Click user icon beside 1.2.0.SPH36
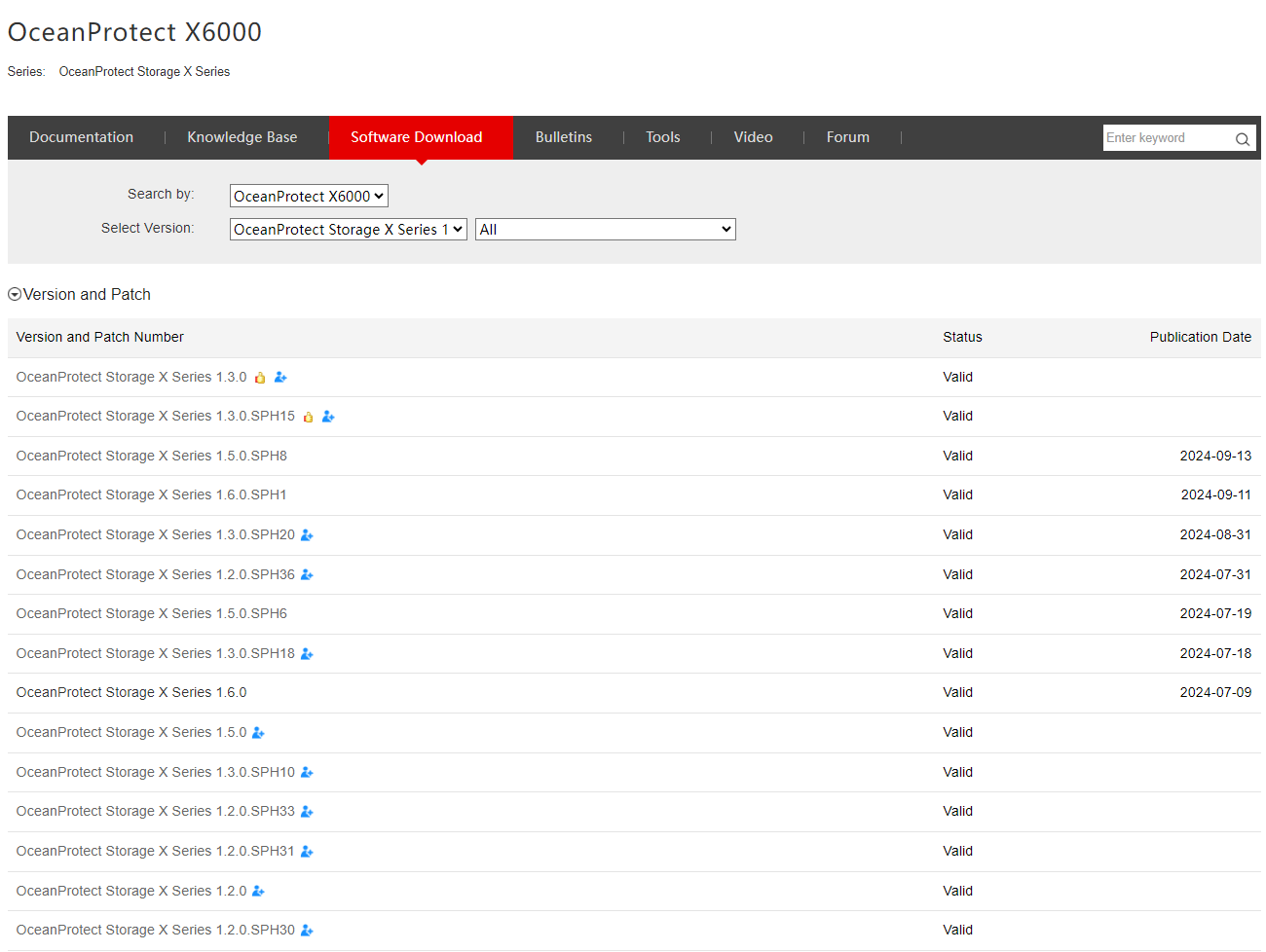The image size is (1266, 952). pos(307,575)
